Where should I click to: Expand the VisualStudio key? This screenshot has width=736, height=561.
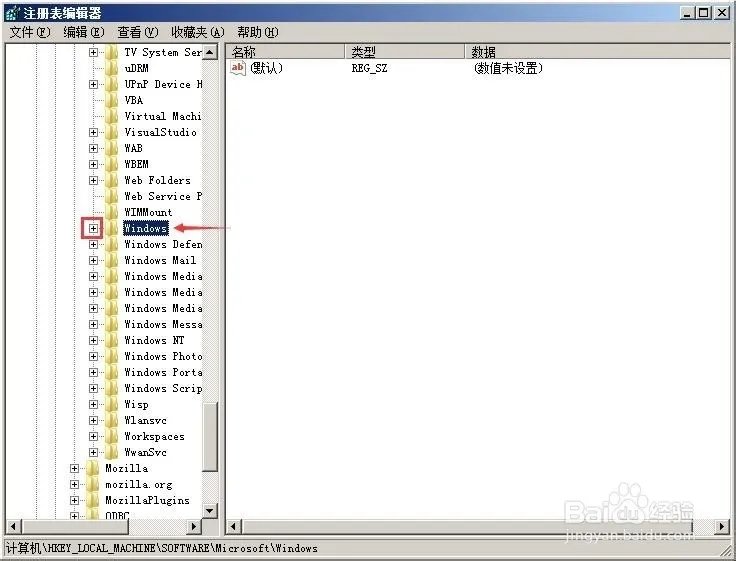[93, 132]
